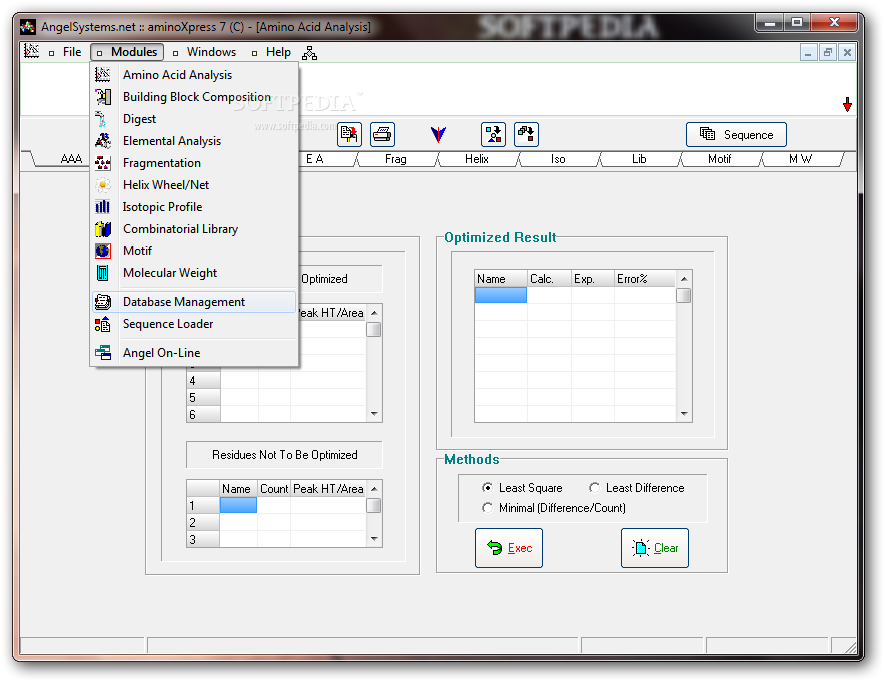
Task: Open the File menu
Action: [66, 52]
